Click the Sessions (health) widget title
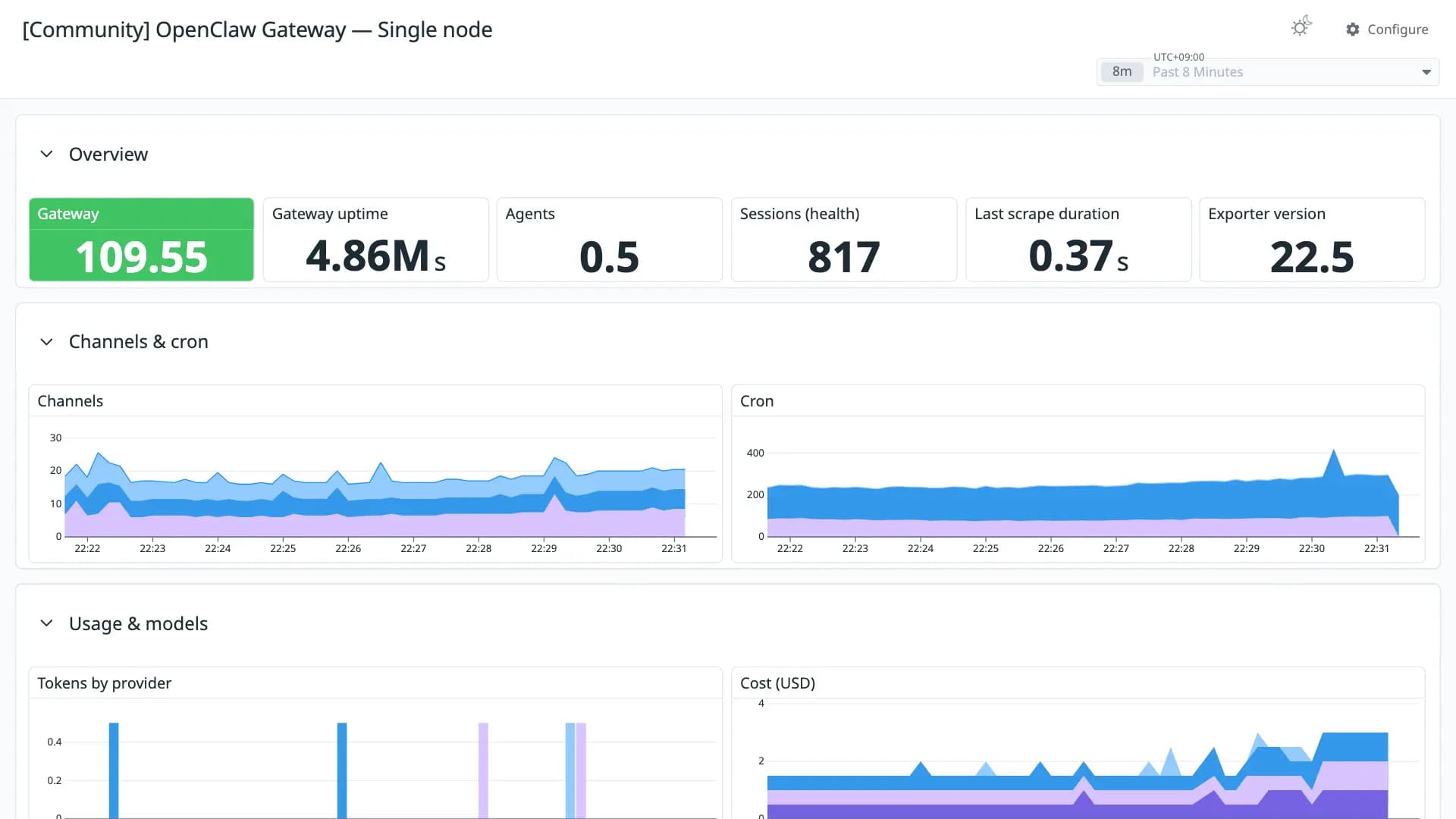 [799, 214]
